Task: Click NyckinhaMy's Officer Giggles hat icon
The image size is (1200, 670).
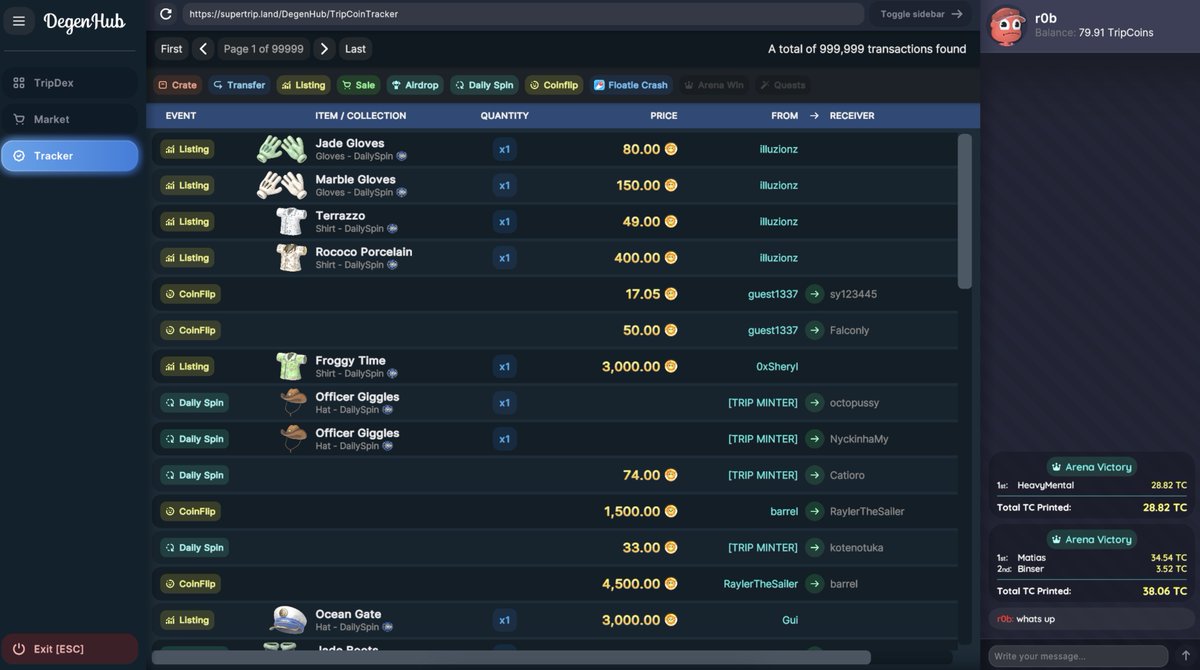Action: pyautogui.click(x=293, y=439)
